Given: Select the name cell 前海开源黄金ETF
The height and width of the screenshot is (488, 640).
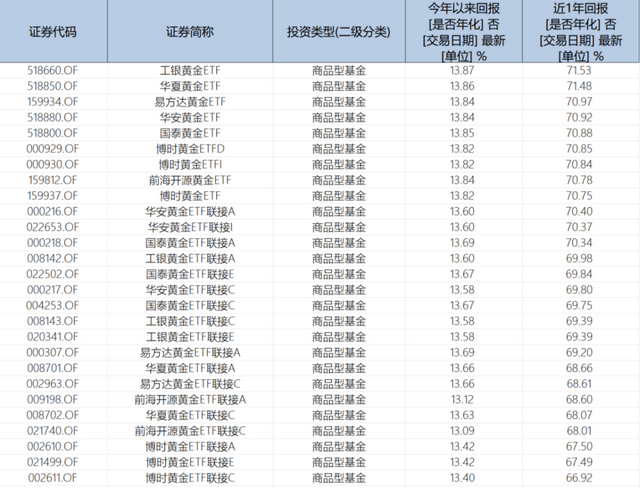Looking at the screenshot, I should pyautogui.click(x=190, y=180).
